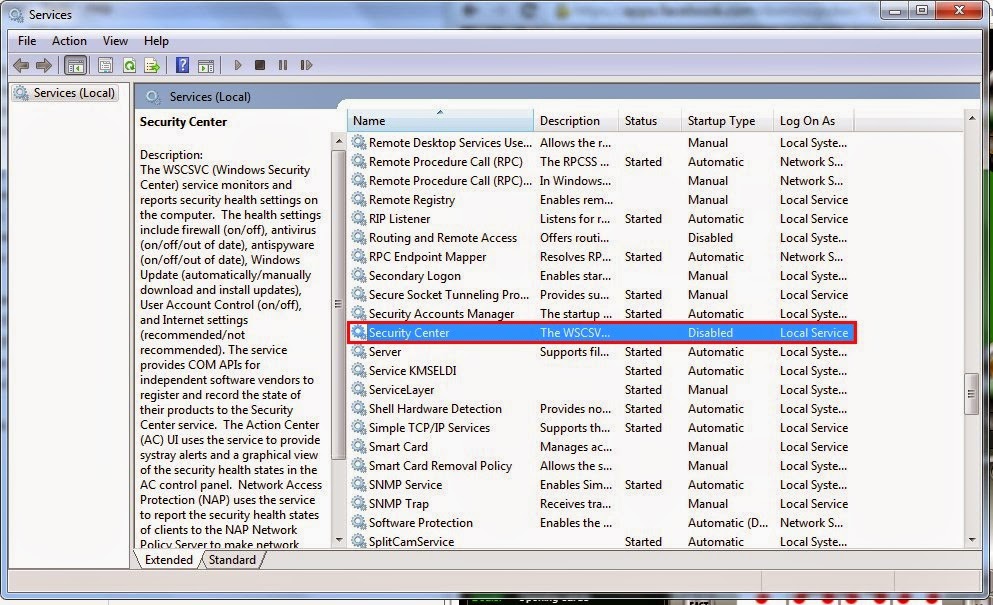Sort by the Log On As column header
Screen dimensions: 993x605
tap(813, 120)
